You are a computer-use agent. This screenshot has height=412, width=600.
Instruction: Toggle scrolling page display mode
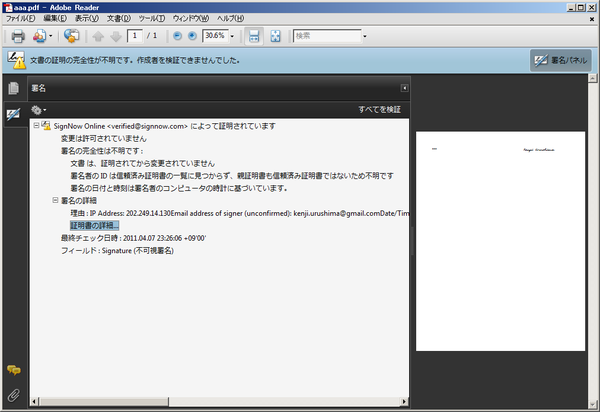tap(254, 36)
